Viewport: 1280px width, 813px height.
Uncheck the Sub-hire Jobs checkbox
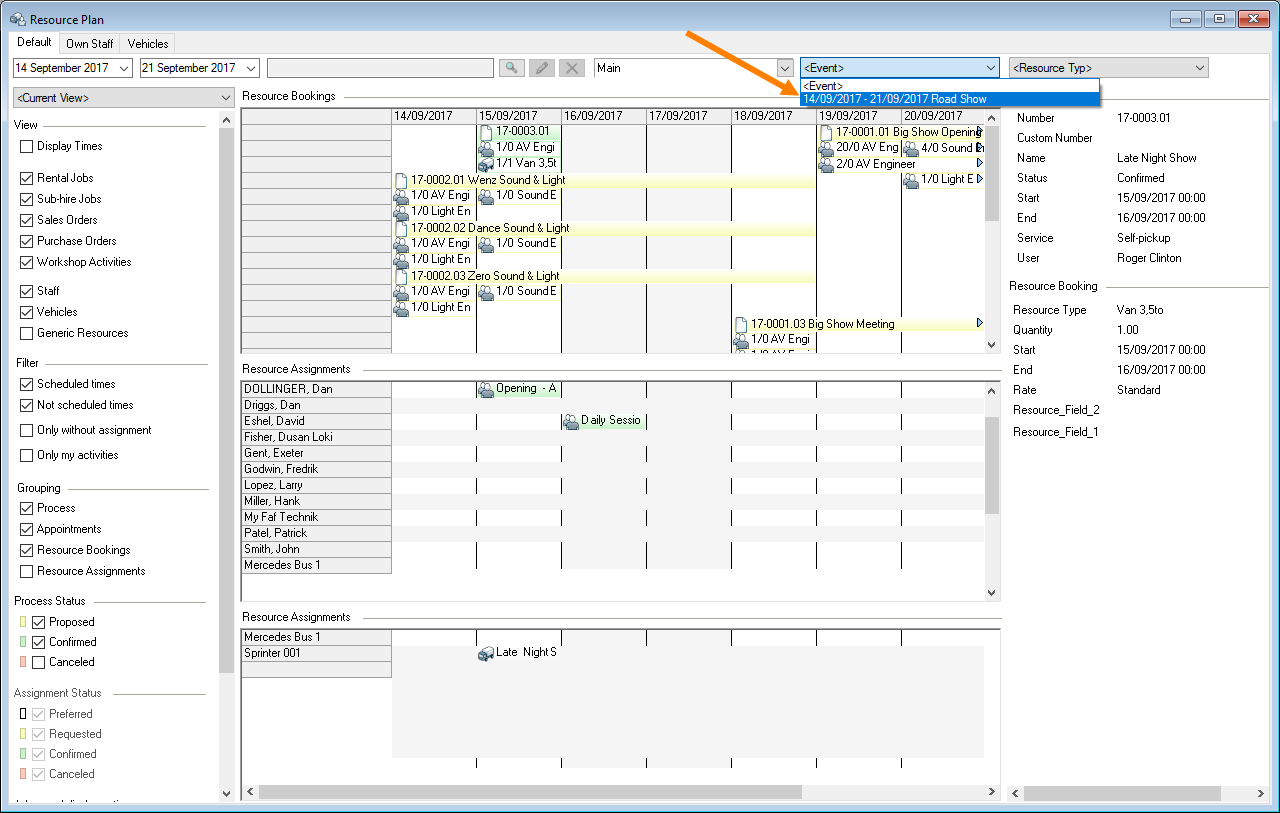(x=27, y=199)
